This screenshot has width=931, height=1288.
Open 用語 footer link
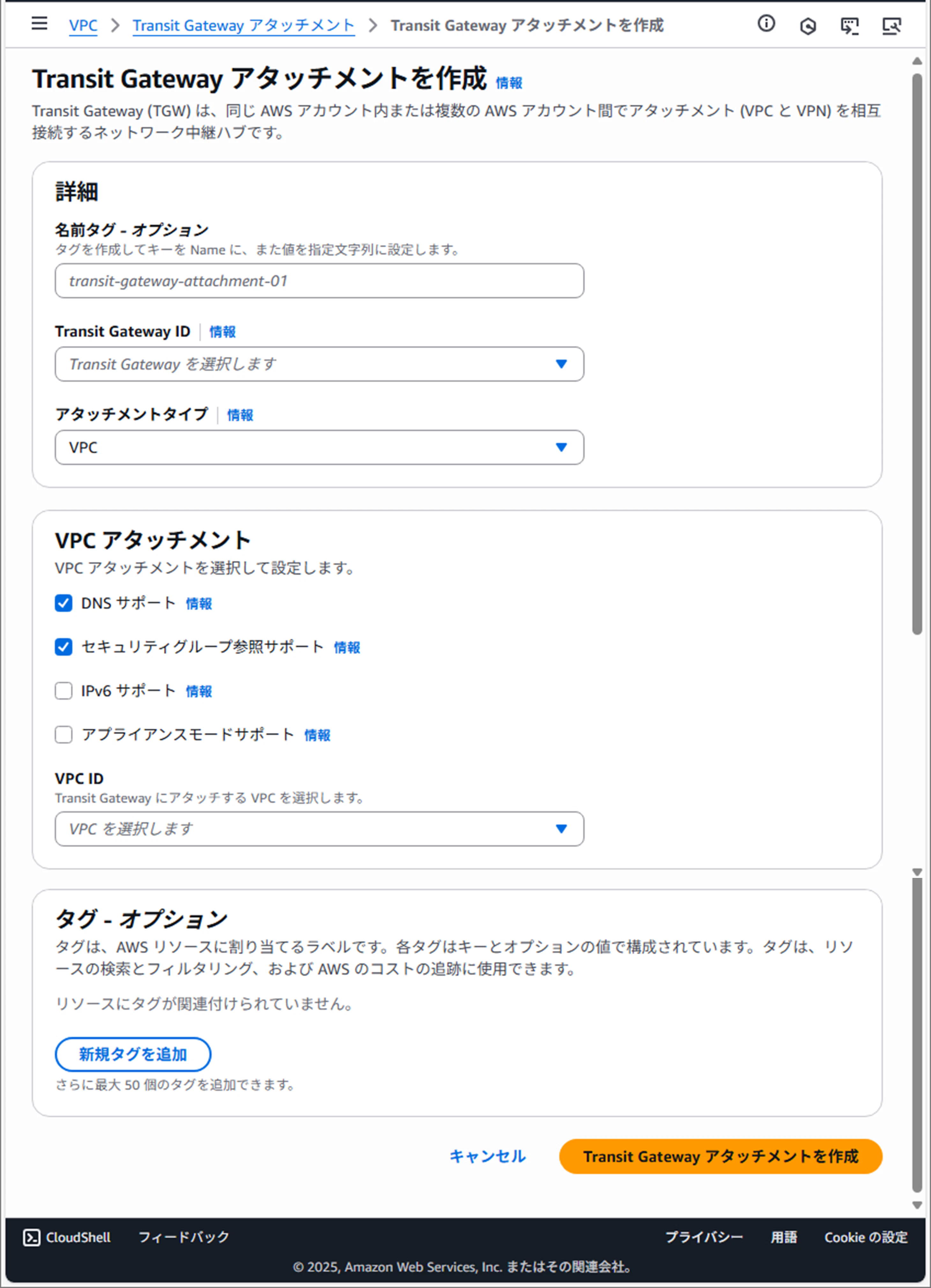[x=784, y=1237]
